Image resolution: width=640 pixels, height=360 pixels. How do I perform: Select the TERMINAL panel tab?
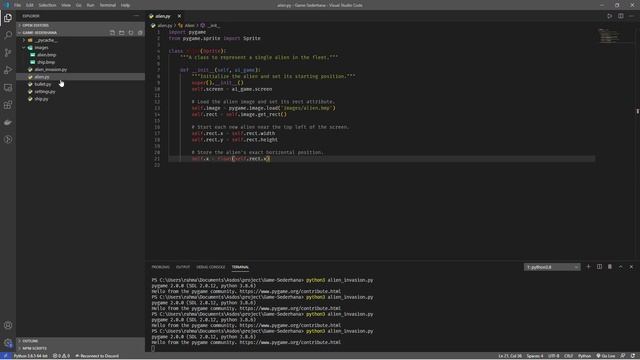240,267
